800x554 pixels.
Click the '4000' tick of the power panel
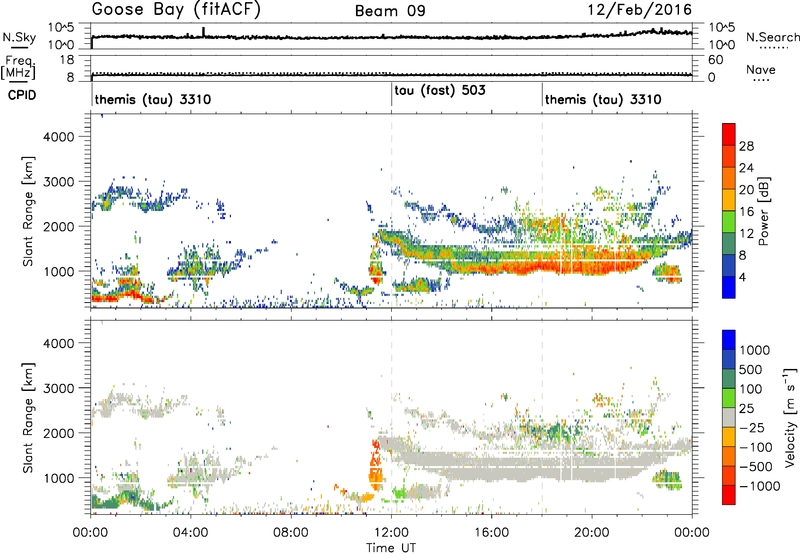click(x=59, y=137)
